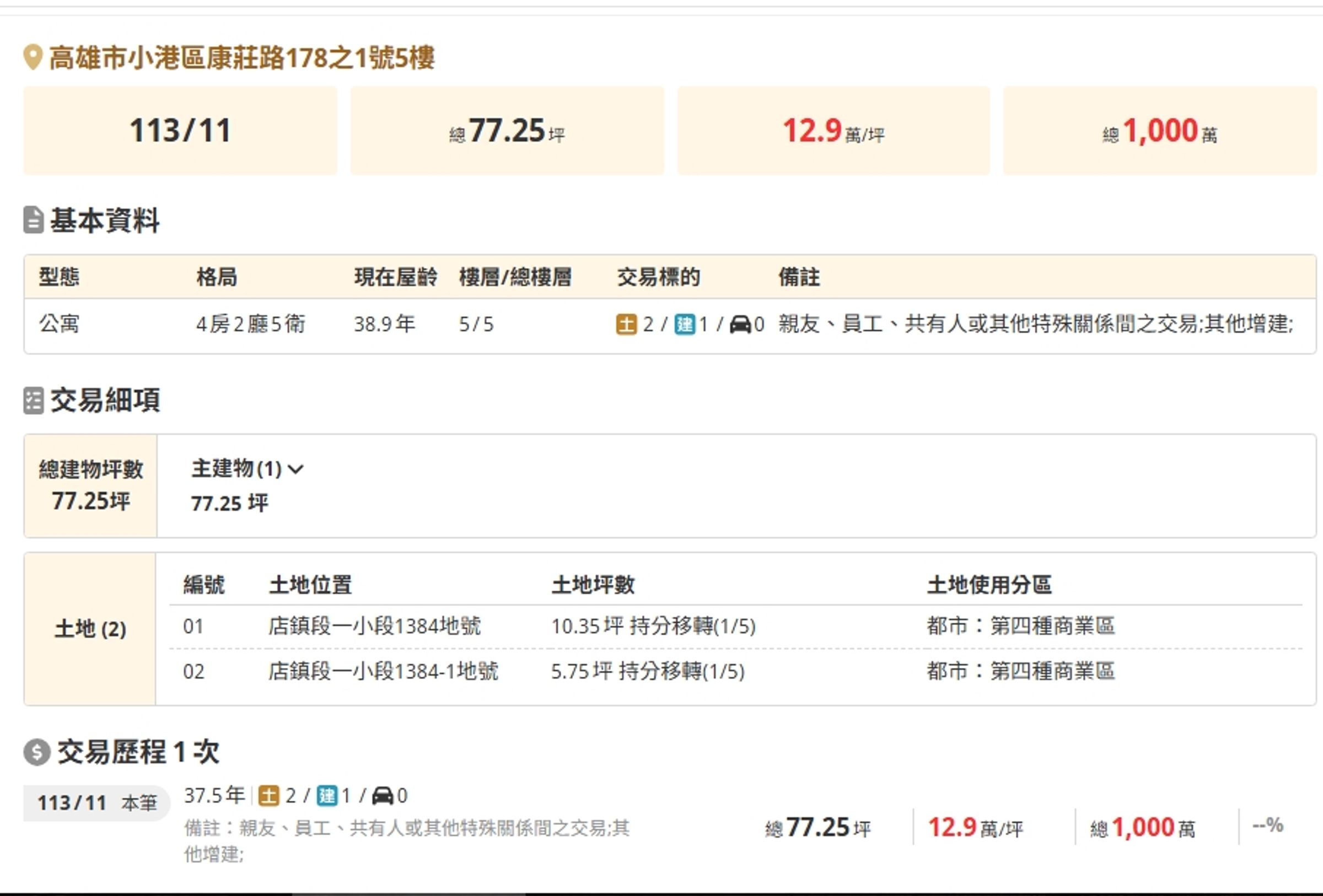
Task: Click the 交易標的 column header
Action: click(659, 277)
